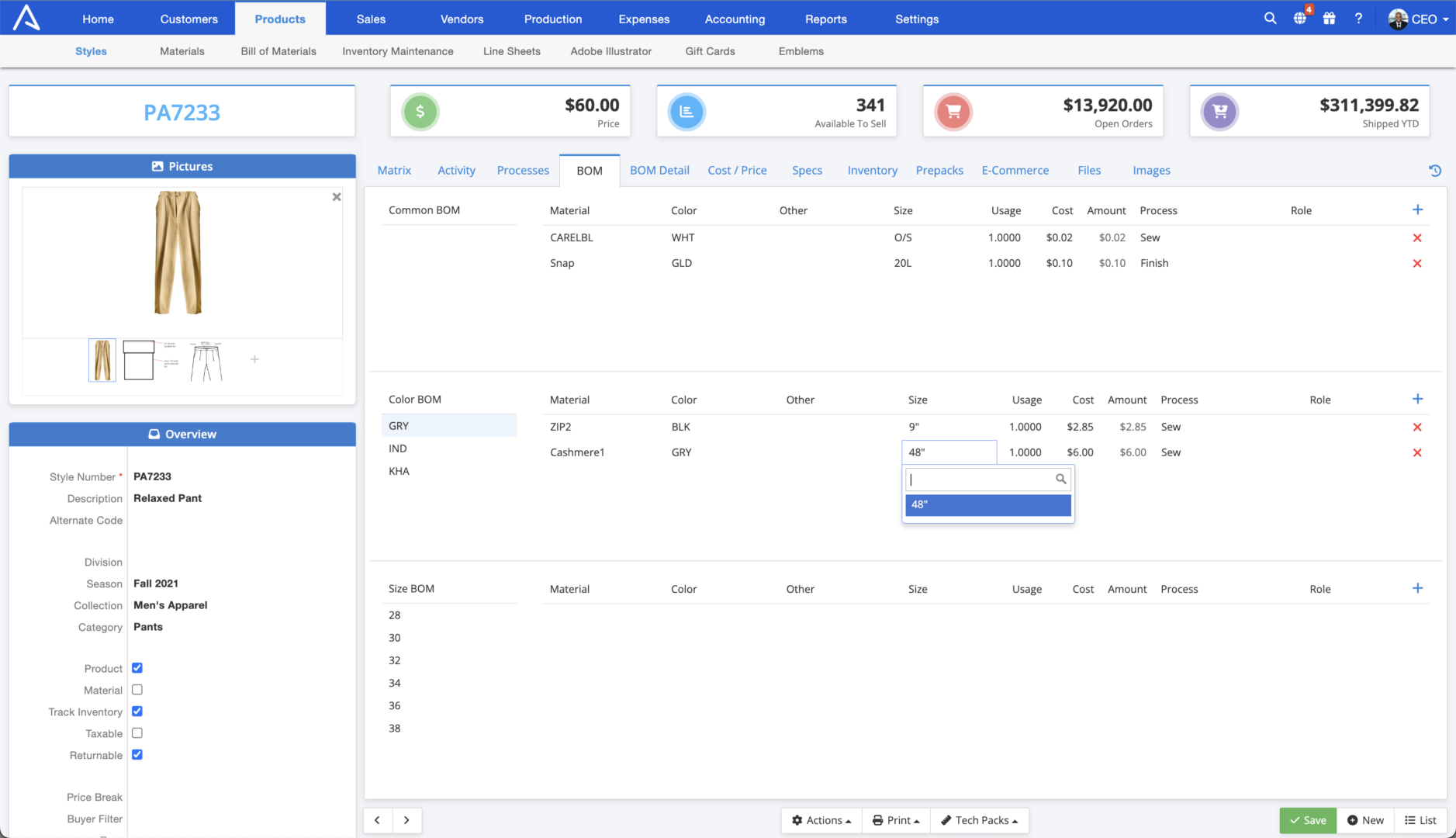Disable the Returnable checkbox
1456x838 pixels.
(x=137, y=754)
